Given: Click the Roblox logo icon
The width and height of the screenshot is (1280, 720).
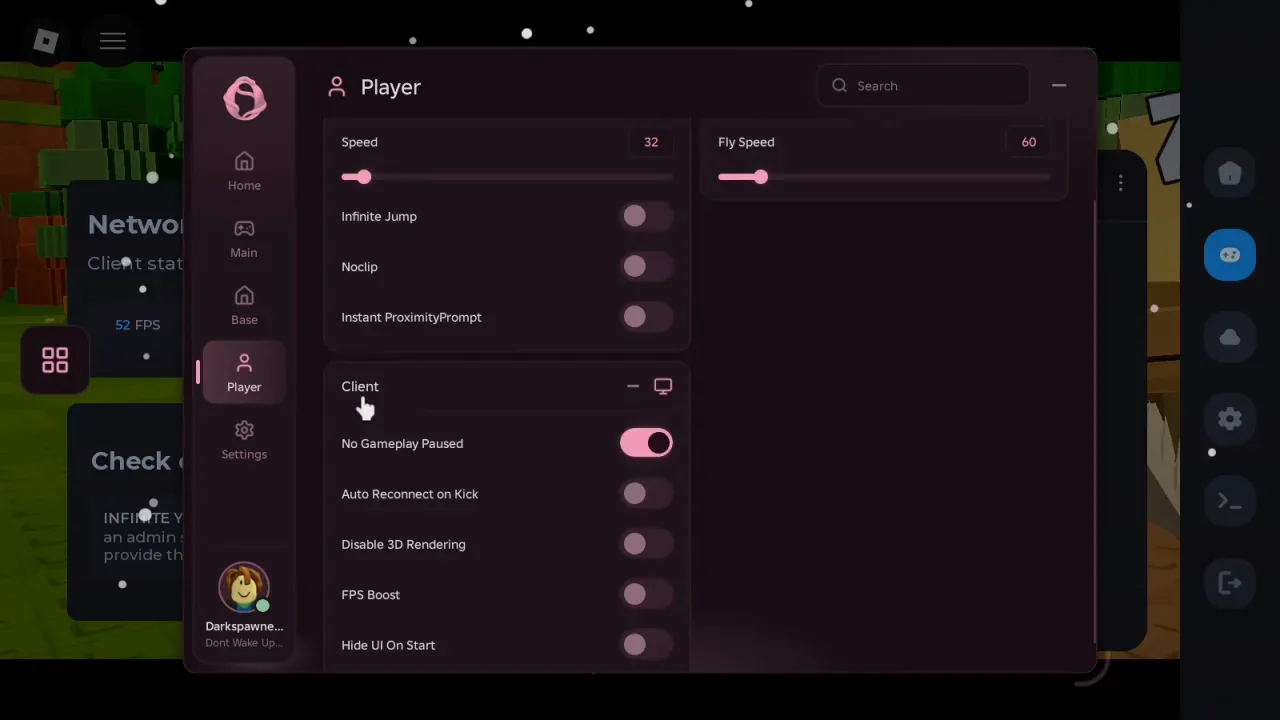Looking at the screenshot, I should point(46,41).
